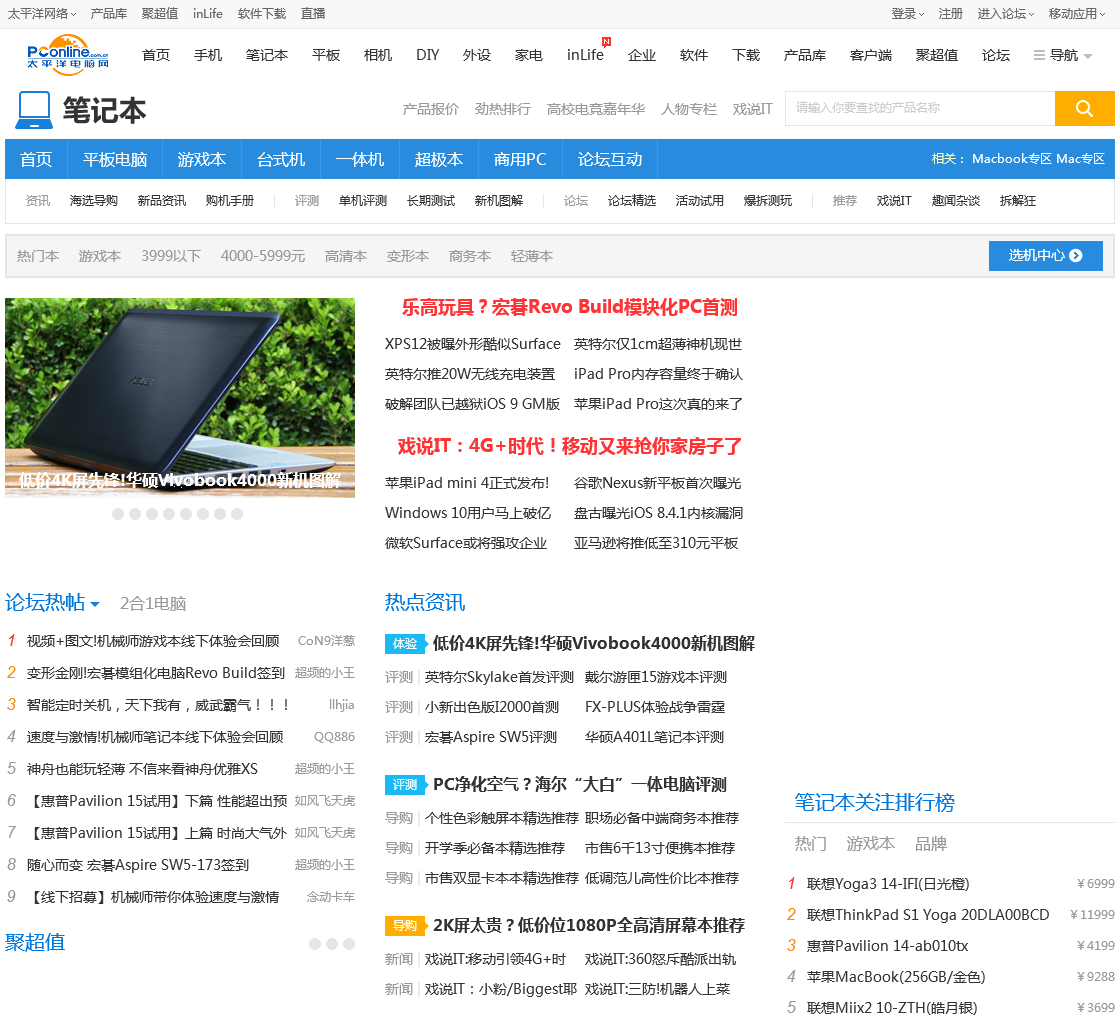Click the product search input field

(920, 109)
